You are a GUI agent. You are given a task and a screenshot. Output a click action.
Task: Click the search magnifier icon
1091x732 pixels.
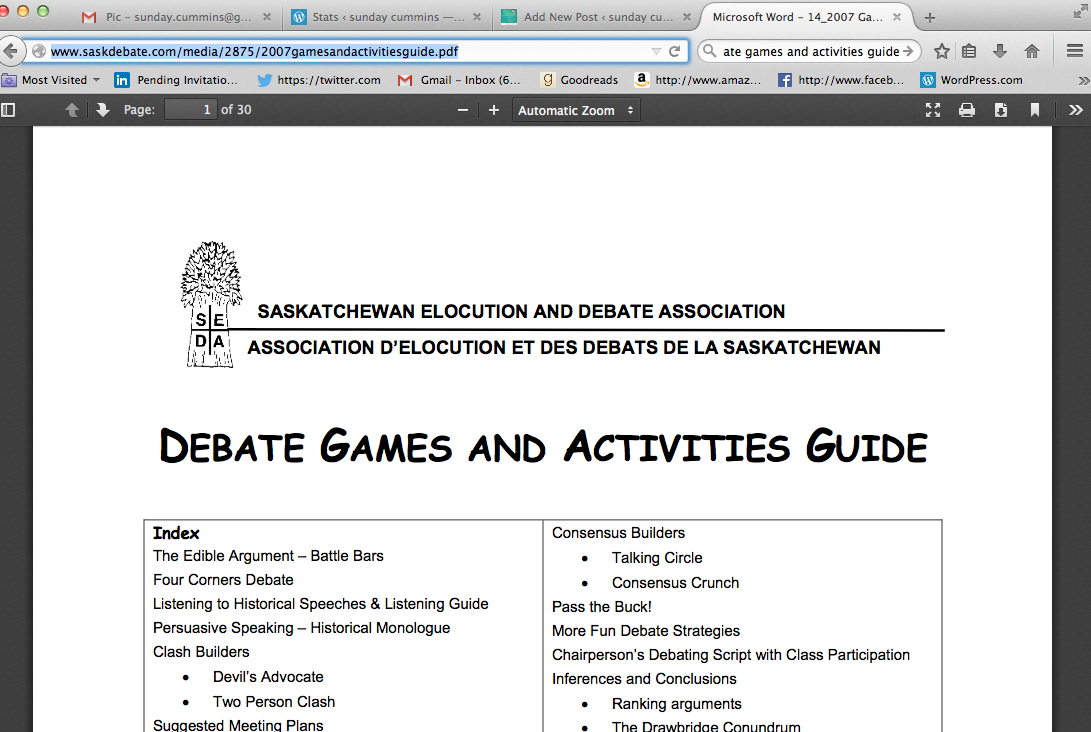pyautogui.click(x=709, y=51)
